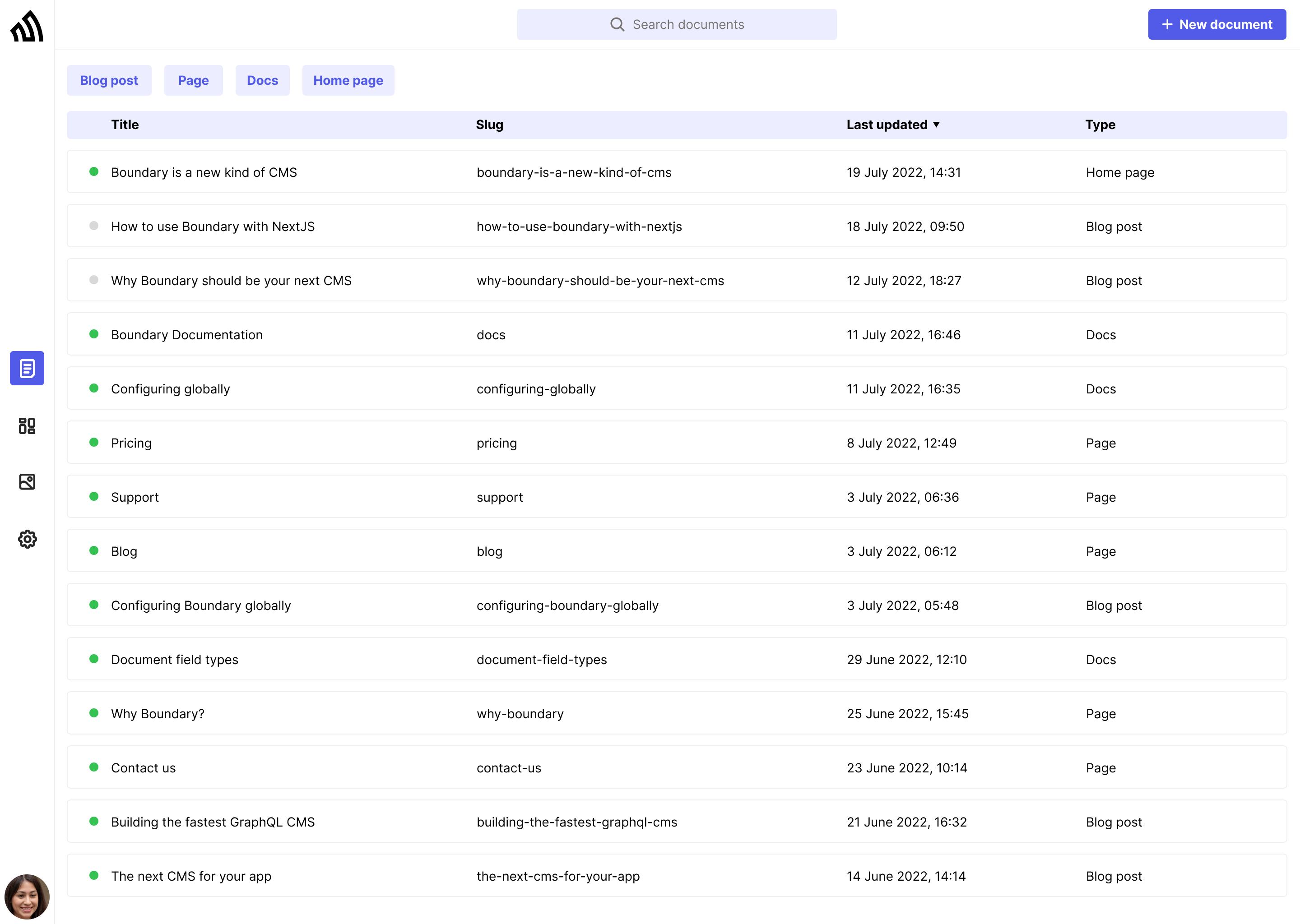Open the components blocks sidebar icon
The image size is (1300, 924).
27,425
